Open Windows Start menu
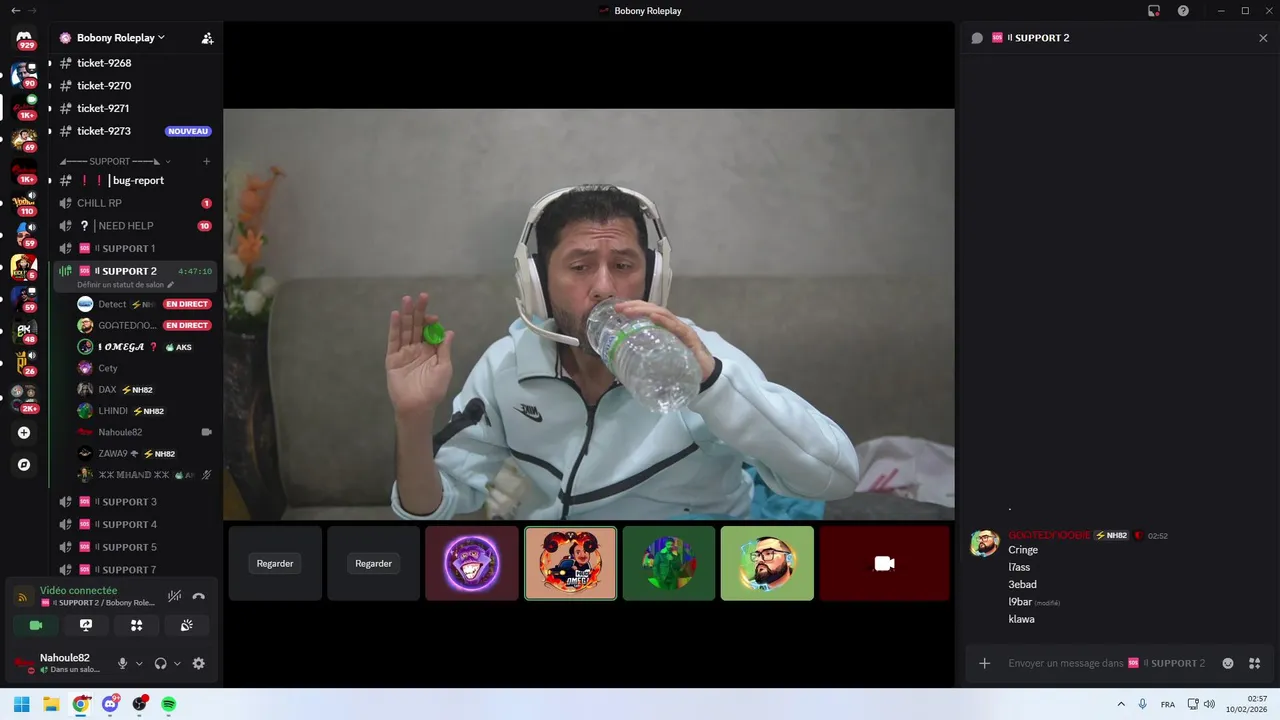Image resolution: width=1280 pixels, height=720 pixels. pyautogui.click(x=22, y=704)
